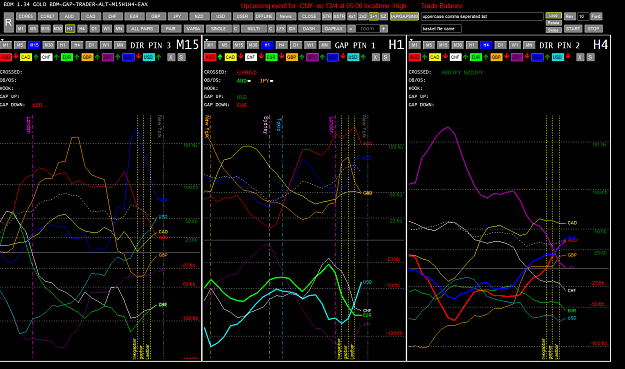This screenshot has height=369, width=625.
Task: Select the CORE7 basket button
Action: click(47, 16)
